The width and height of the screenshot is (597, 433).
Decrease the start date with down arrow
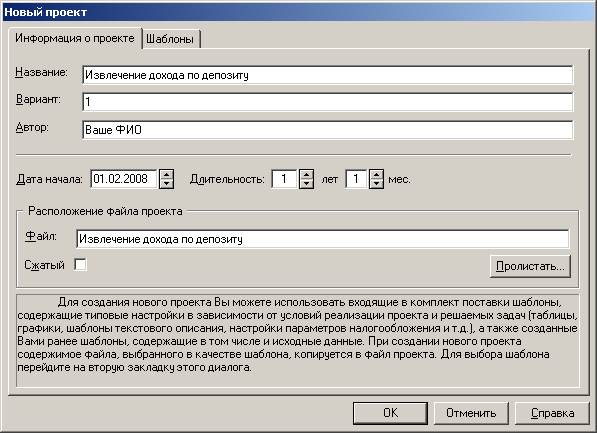click(x=167, y=184)
